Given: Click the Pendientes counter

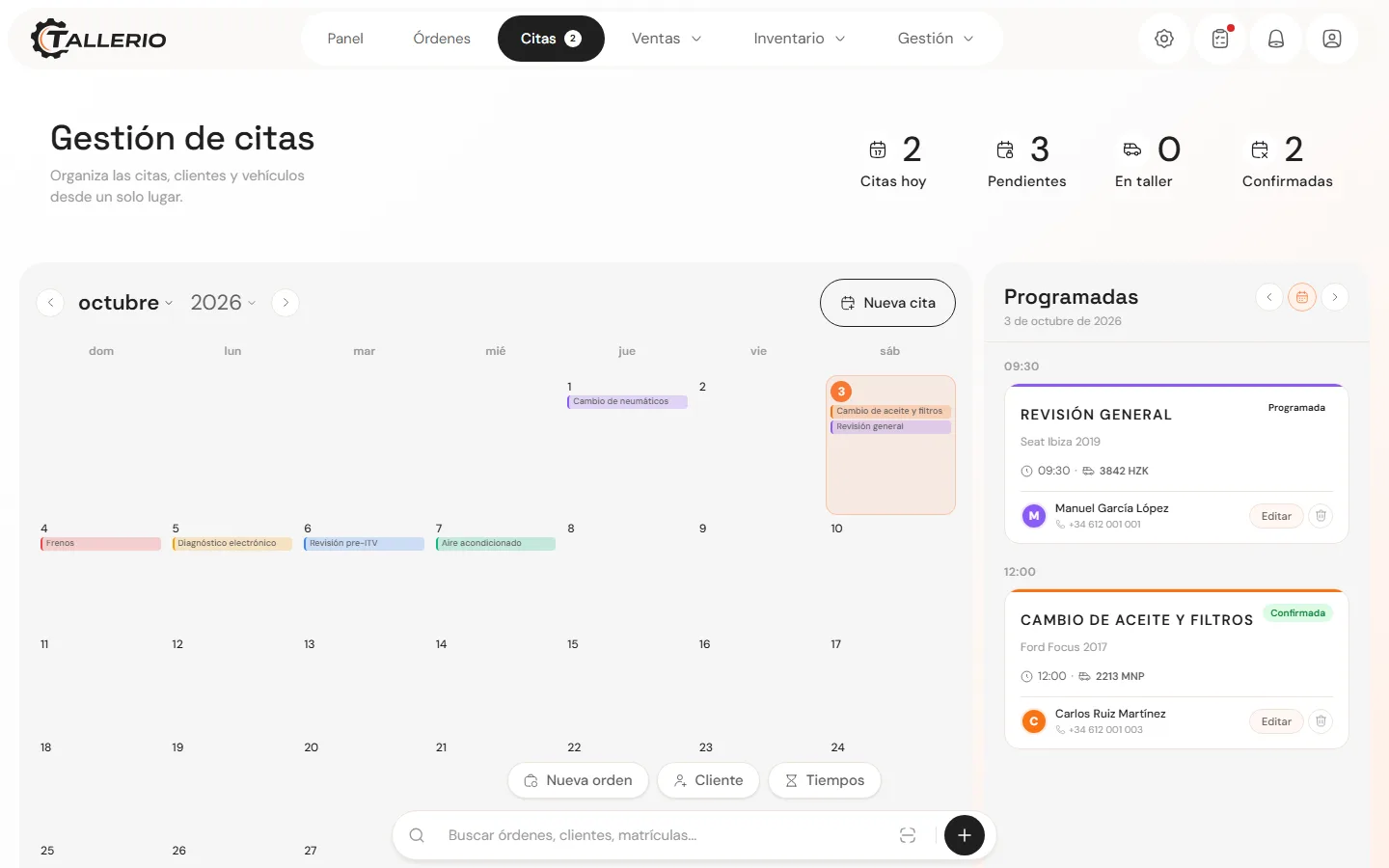Looking at the screenshot, I should [1026, 162].
